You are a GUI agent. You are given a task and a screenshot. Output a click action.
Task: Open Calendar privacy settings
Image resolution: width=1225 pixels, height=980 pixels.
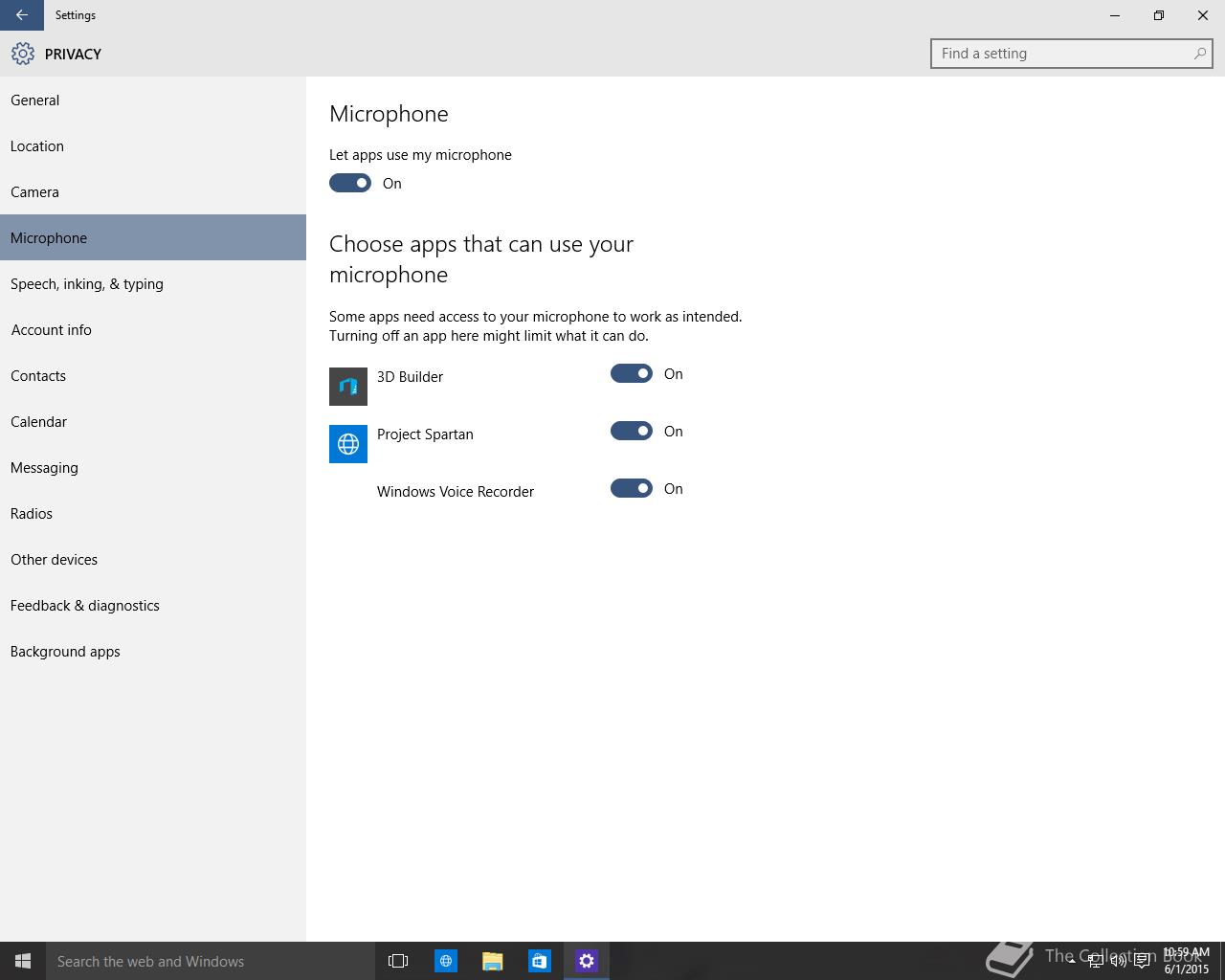click(153, 421)
